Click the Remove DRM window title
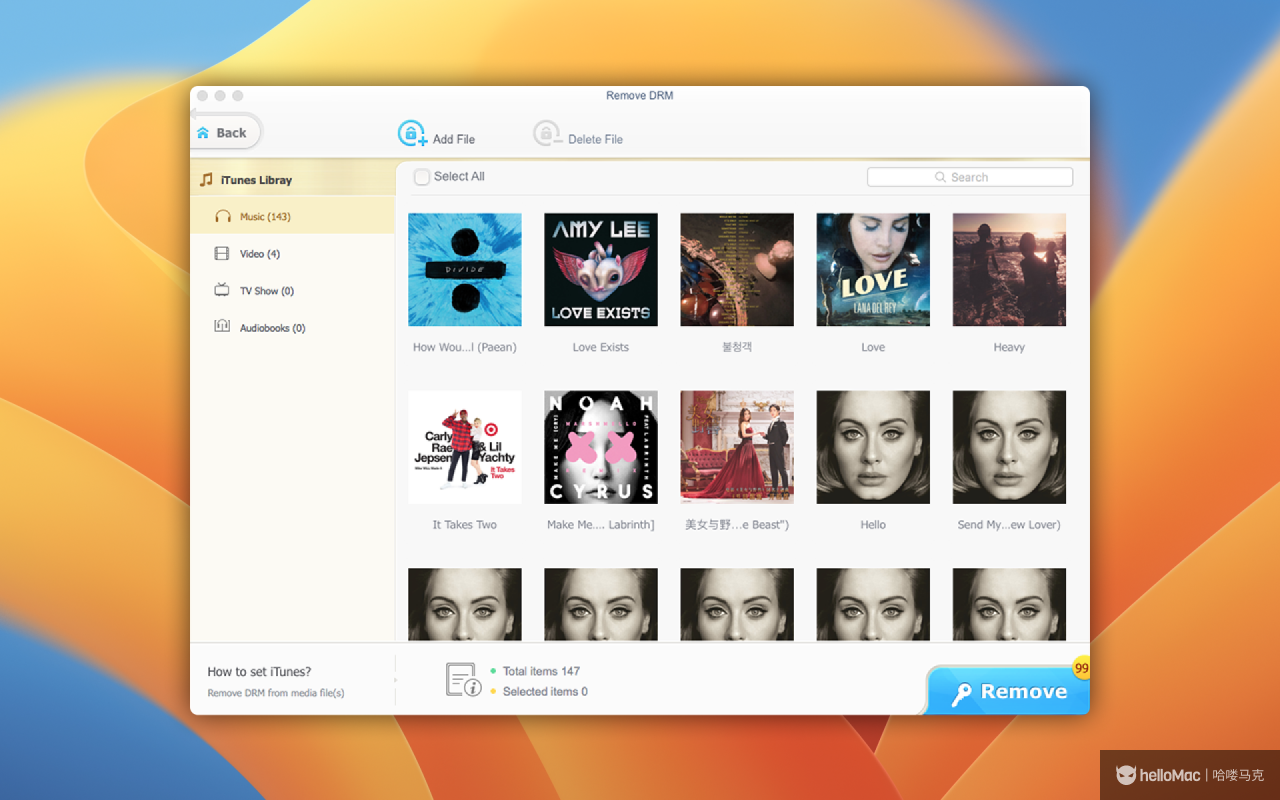The height and width of the screenshot is (800, 1280). pos(640,96)
